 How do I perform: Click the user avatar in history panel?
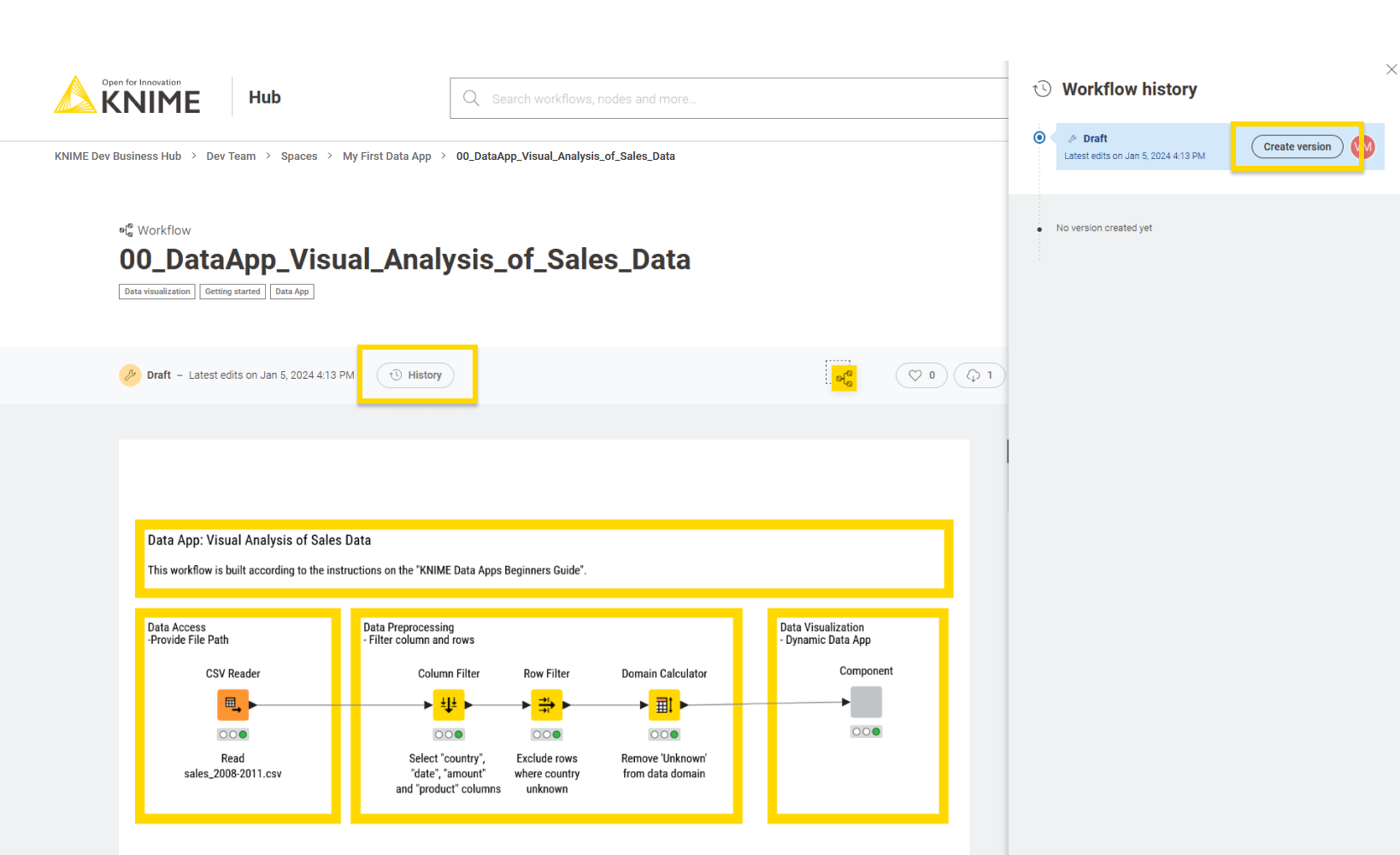tap(1365, 147)
